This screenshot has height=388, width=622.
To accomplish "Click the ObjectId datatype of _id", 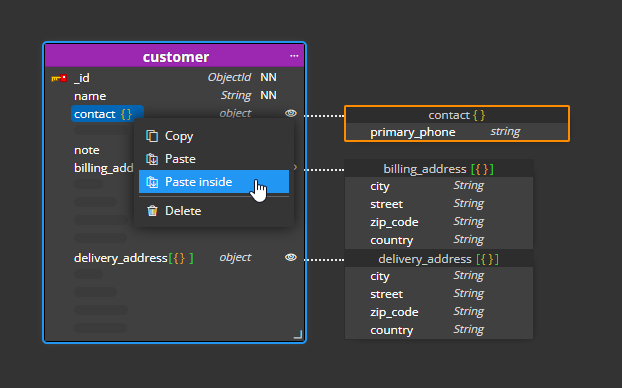I will tap(229, 77).
